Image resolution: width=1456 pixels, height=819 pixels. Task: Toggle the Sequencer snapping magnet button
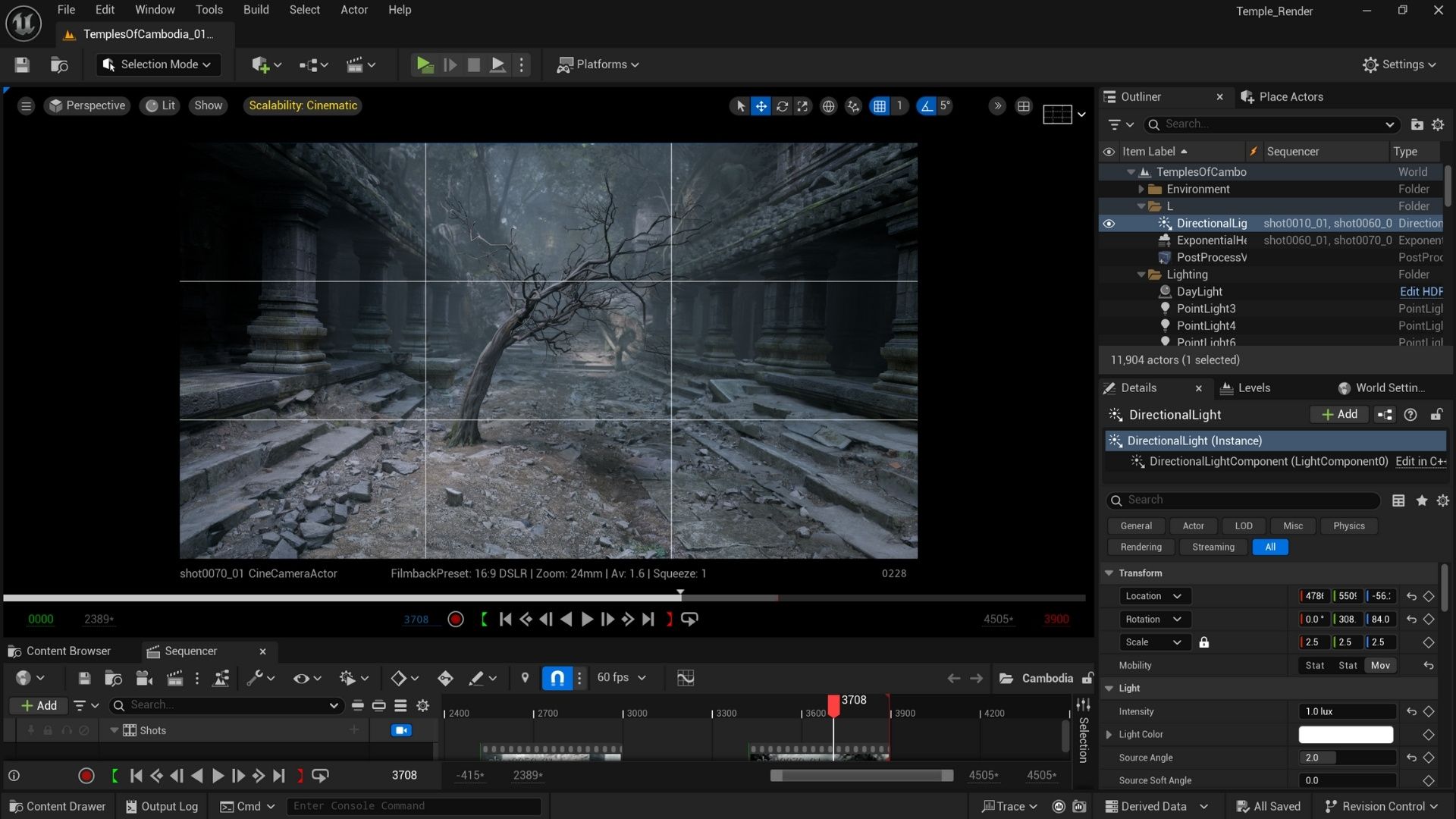(557, 678)
